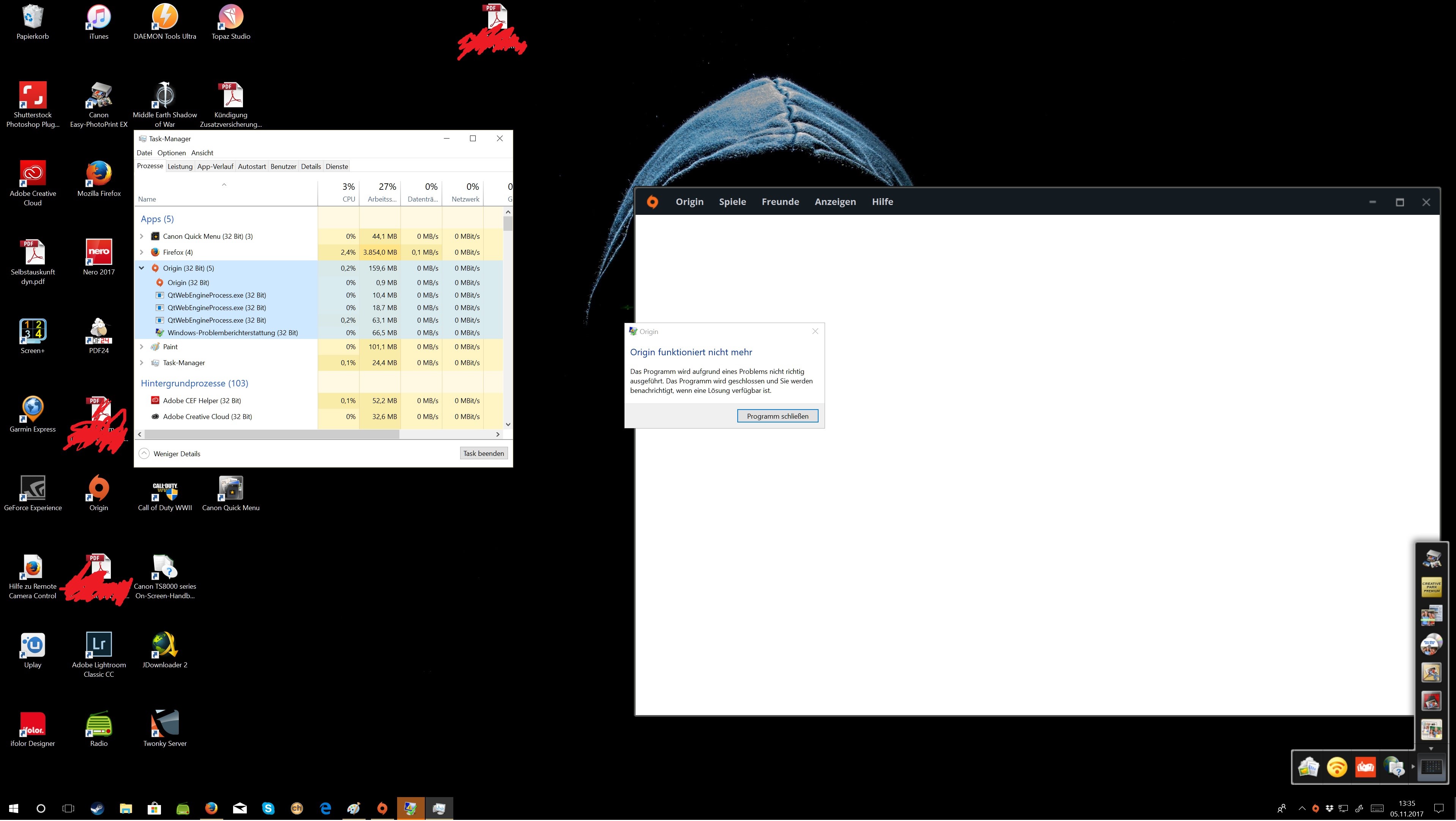Viewport: 1456px width, 821px height.
Task: Expand the Canon Quick Menu process group
Action: click(x=142, y=237)
